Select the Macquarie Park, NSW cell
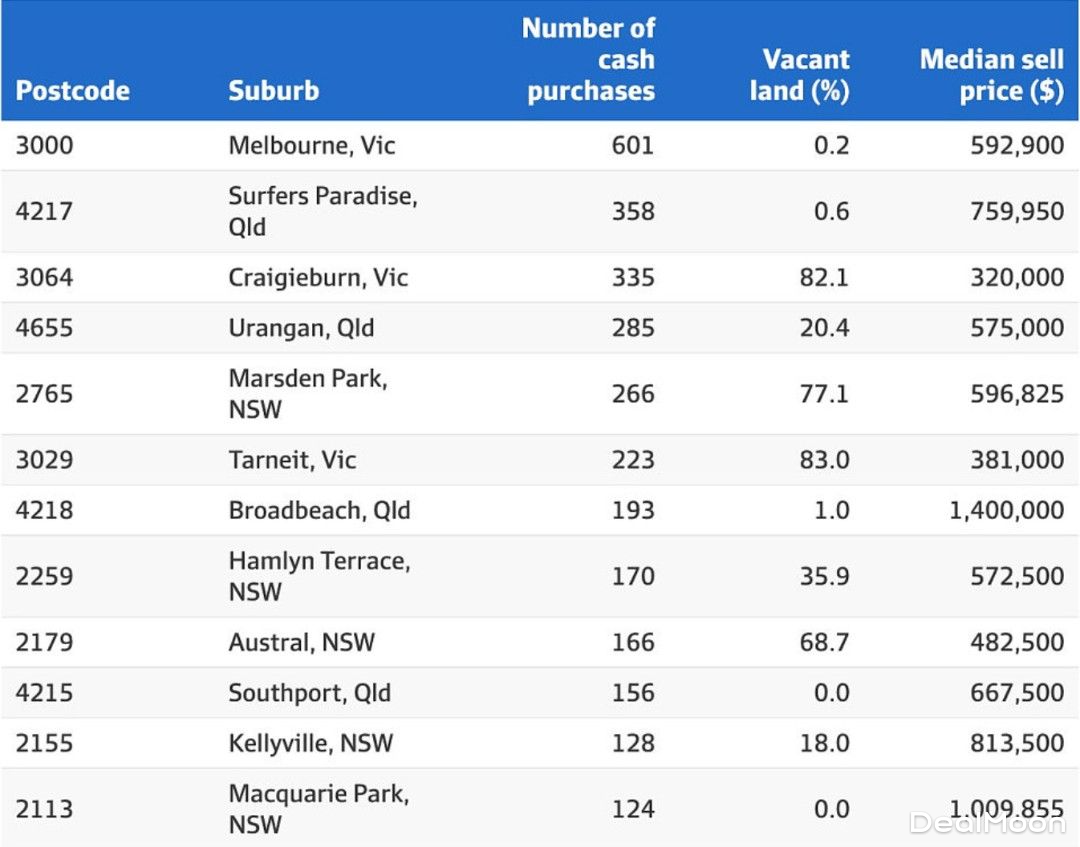The image size is (1080, 847). click(318, 809)
